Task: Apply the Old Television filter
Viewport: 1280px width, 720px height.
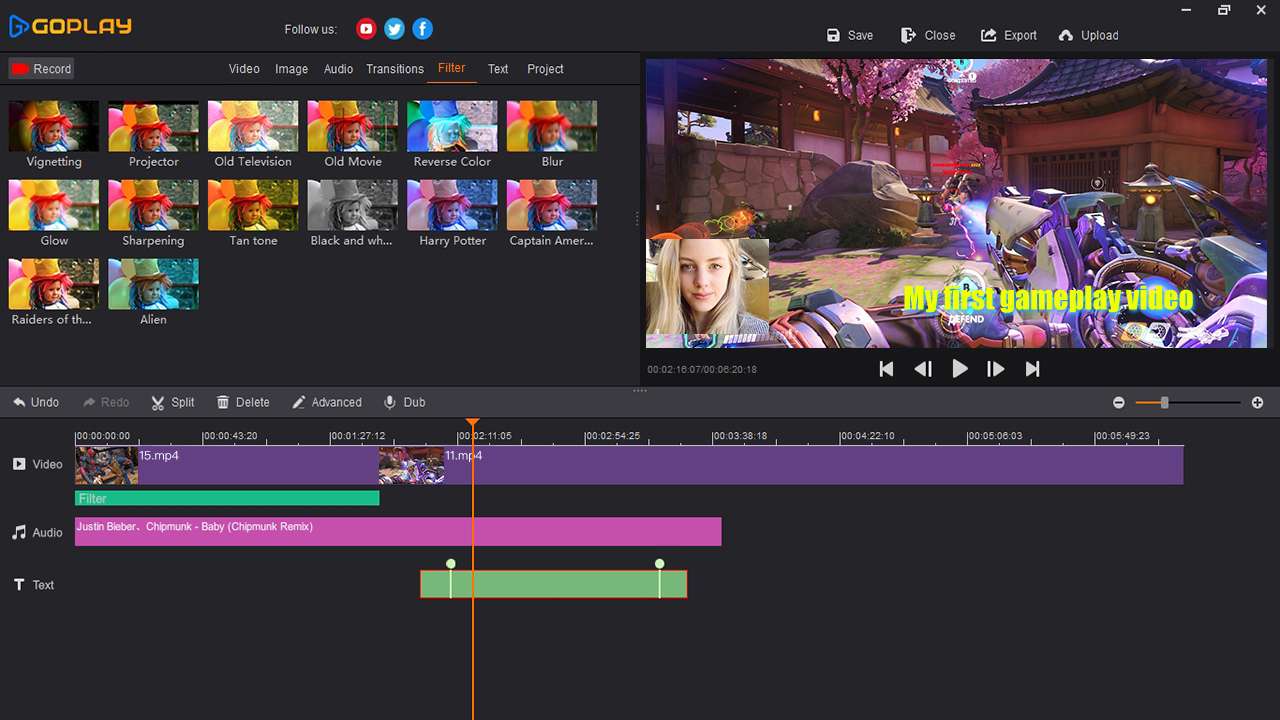Action: (x=253, y=126)
